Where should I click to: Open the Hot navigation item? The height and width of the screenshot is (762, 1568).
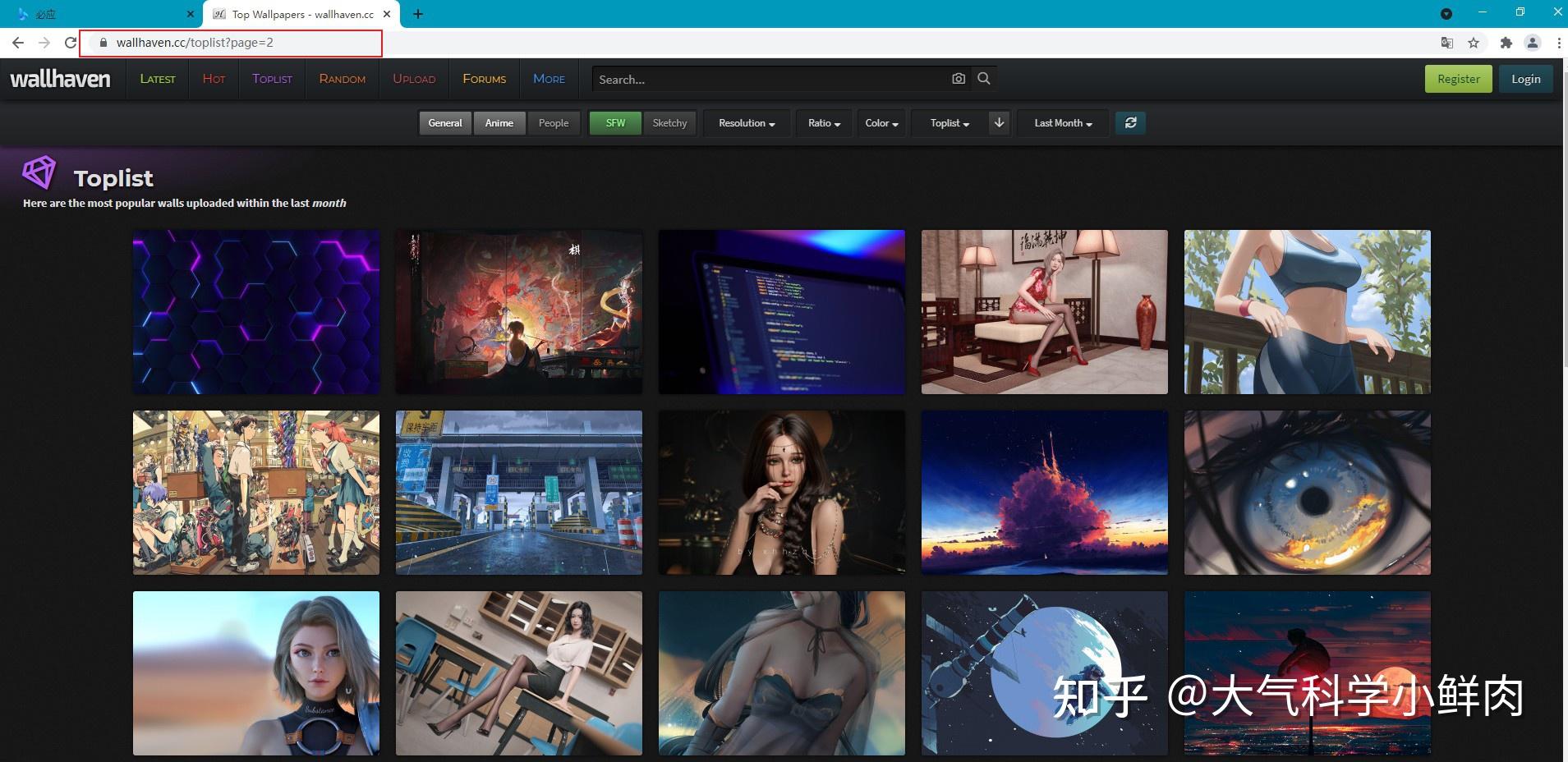click(214, 79)
